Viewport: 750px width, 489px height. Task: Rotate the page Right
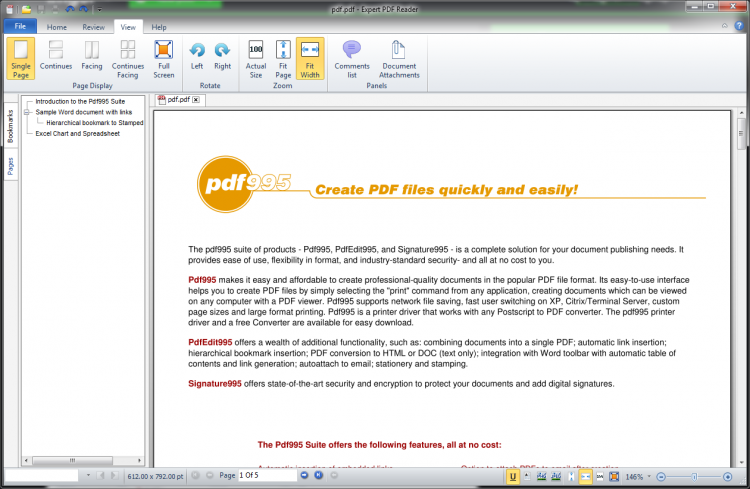(x=222, y=55)
